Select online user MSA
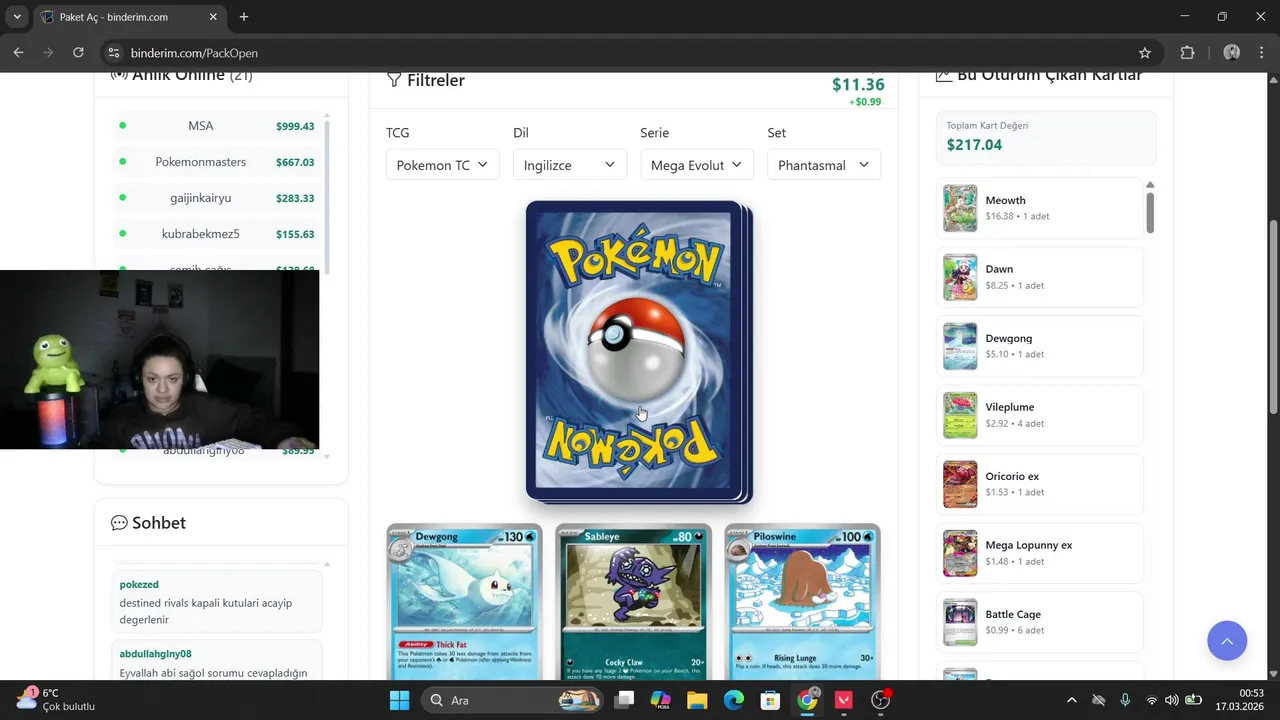The height and width of the screenshot is (720, 1280). (x=217, y=126)
